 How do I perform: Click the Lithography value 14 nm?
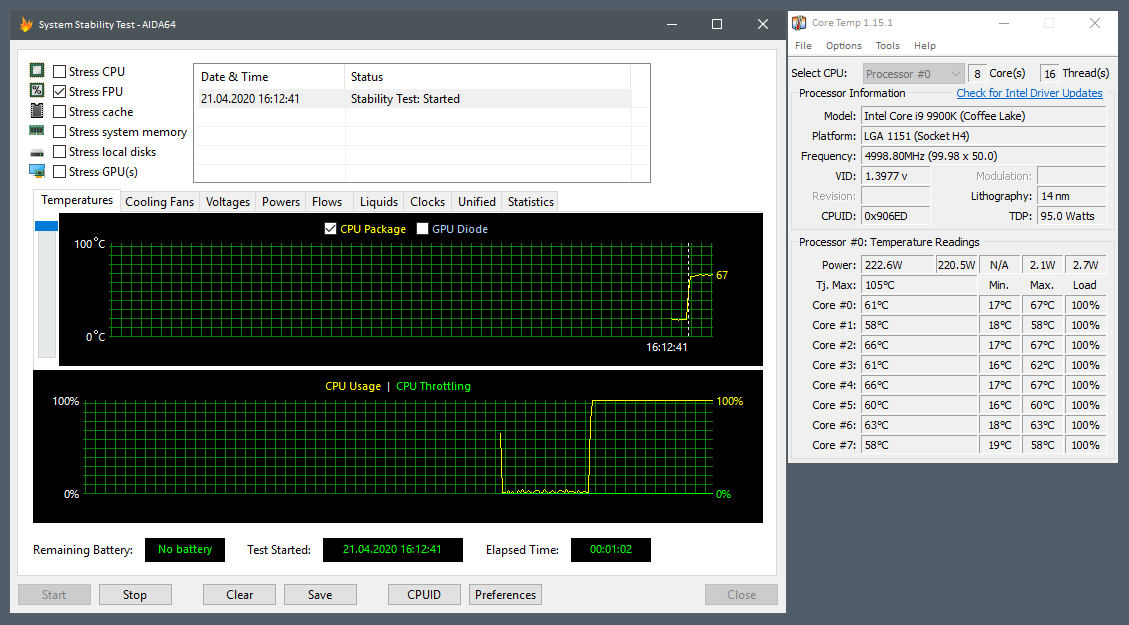pyautogui.click(x=1072, y=196)
